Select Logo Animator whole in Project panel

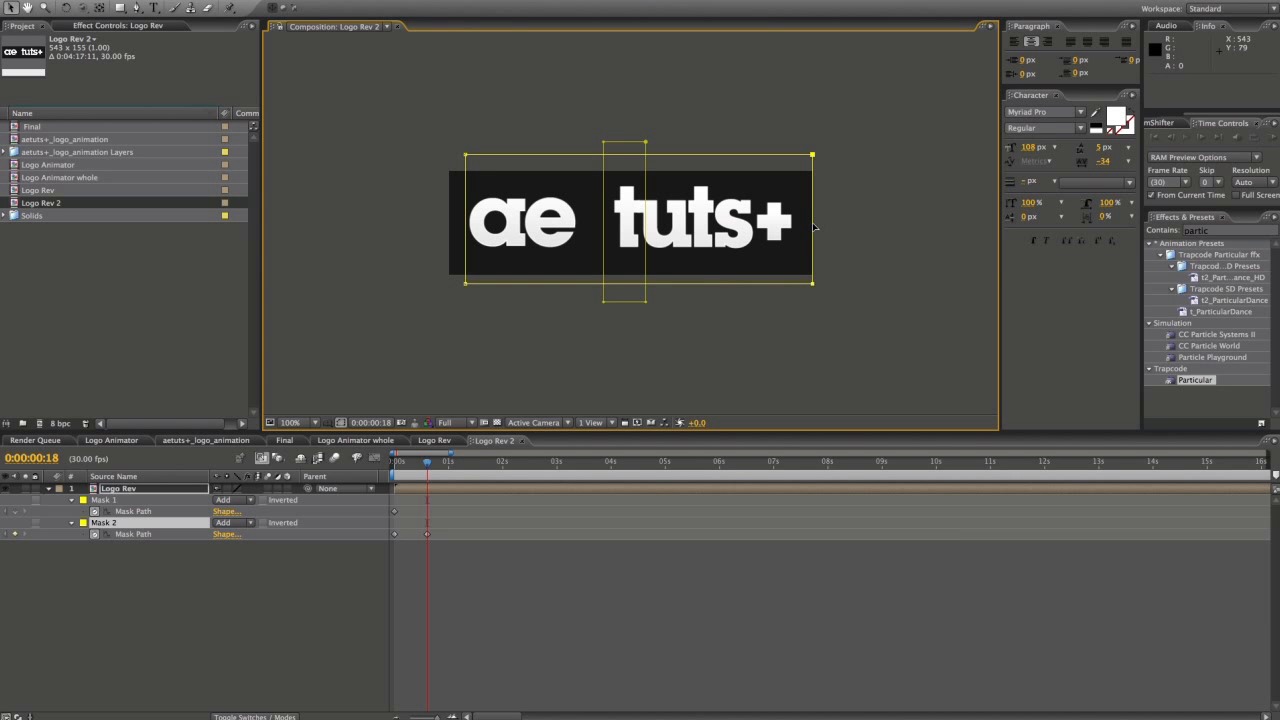[x=59, y=177]
